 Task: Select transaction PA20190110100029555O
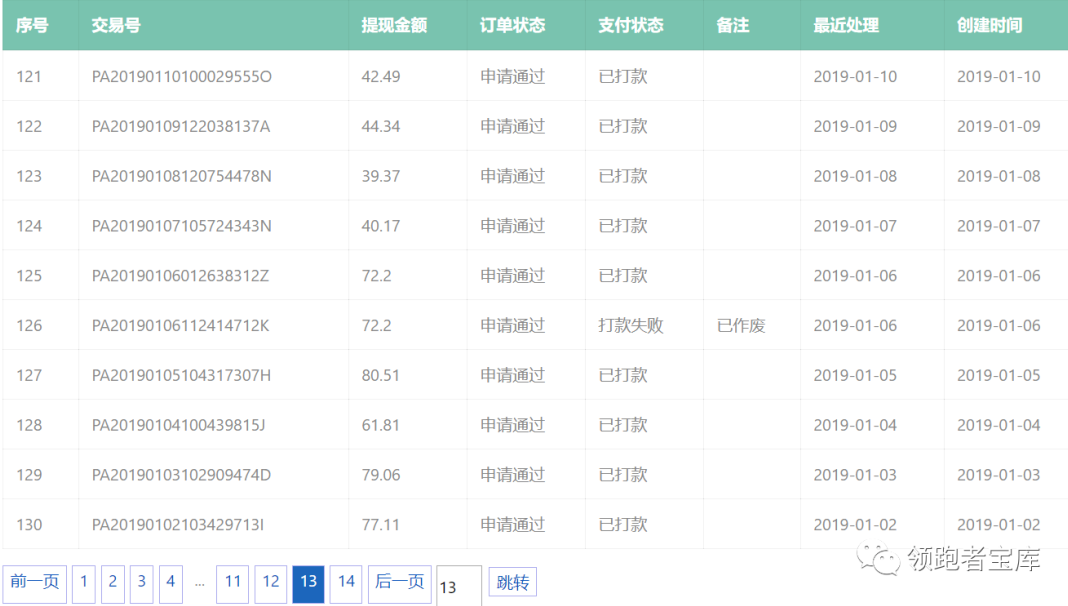tap(182, 77)
